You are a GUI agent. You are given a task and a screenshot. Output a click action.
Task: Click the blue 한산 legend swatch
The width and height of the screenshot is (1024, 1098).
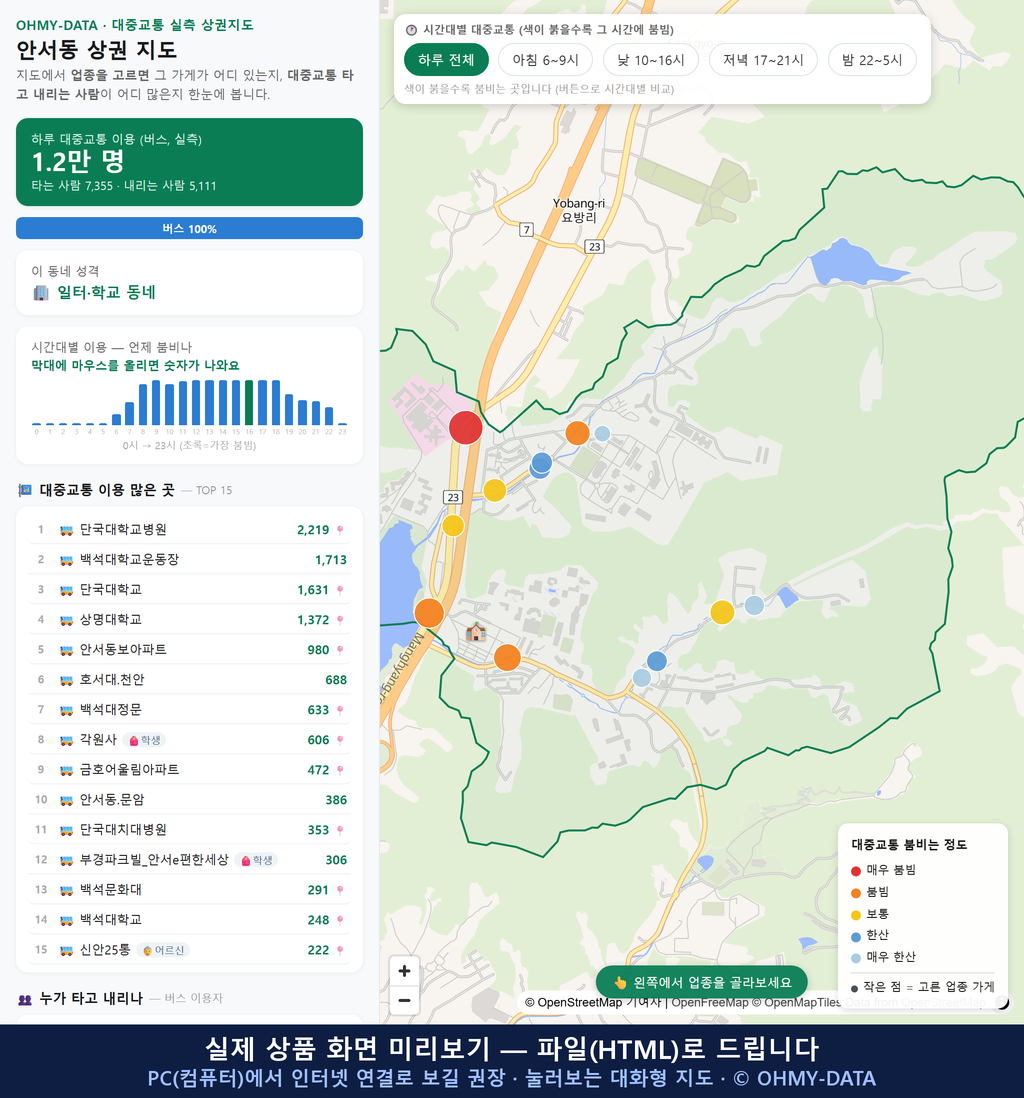coord(855,937)
